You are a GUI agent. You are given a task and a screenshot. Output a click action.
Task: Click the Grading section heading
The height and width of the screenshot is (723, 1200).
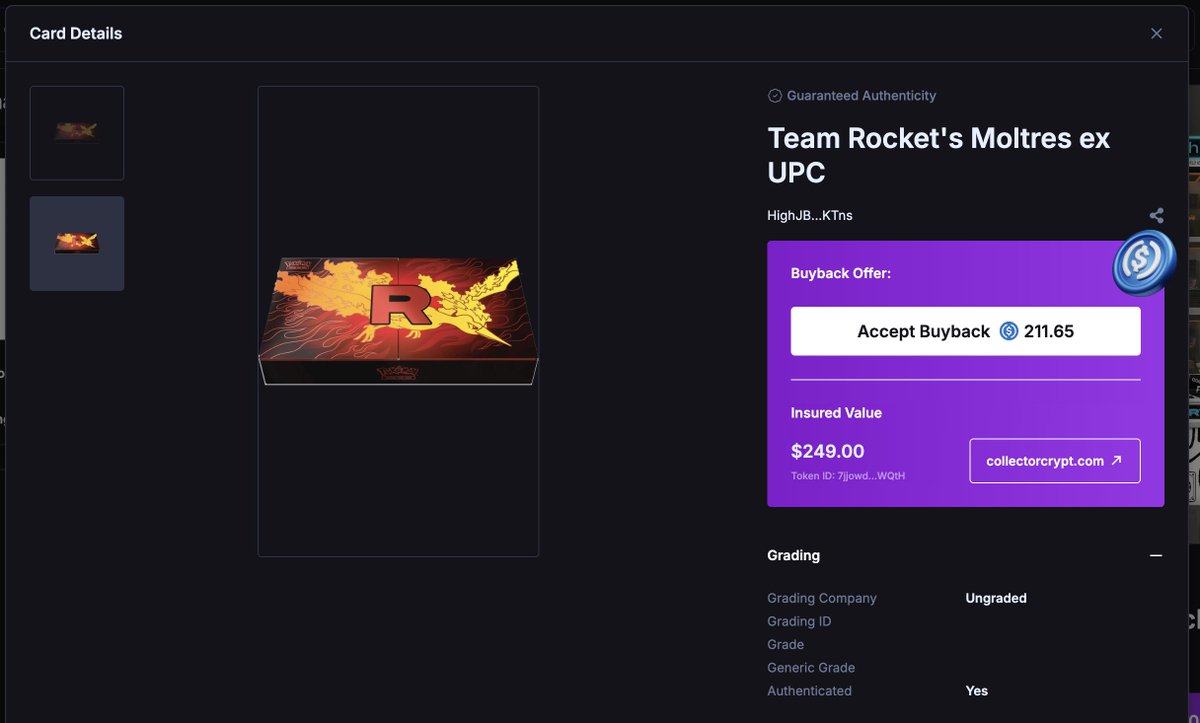click(x=793, y=555)
